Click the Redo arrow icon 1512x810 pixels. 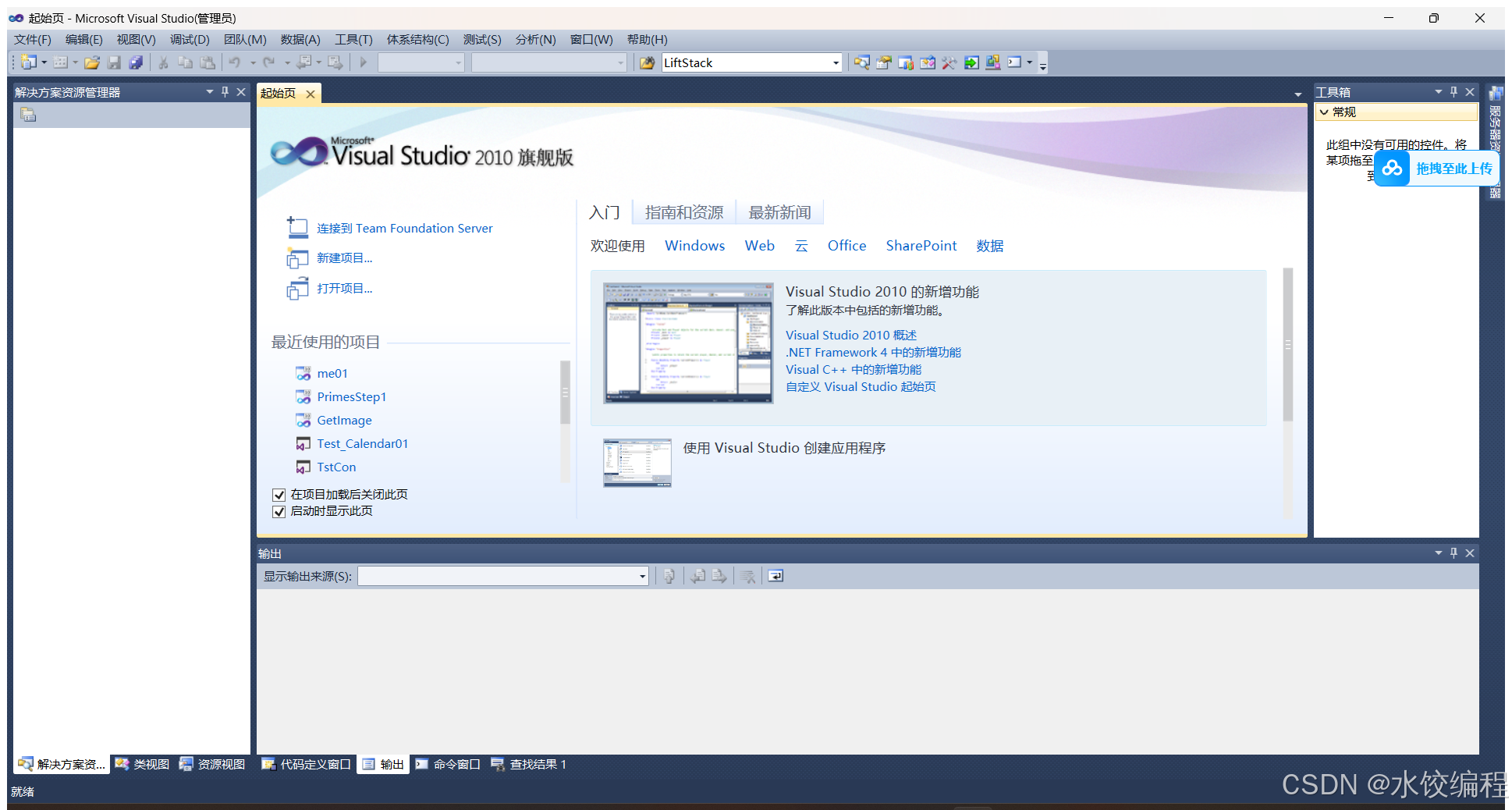(269, 62)
